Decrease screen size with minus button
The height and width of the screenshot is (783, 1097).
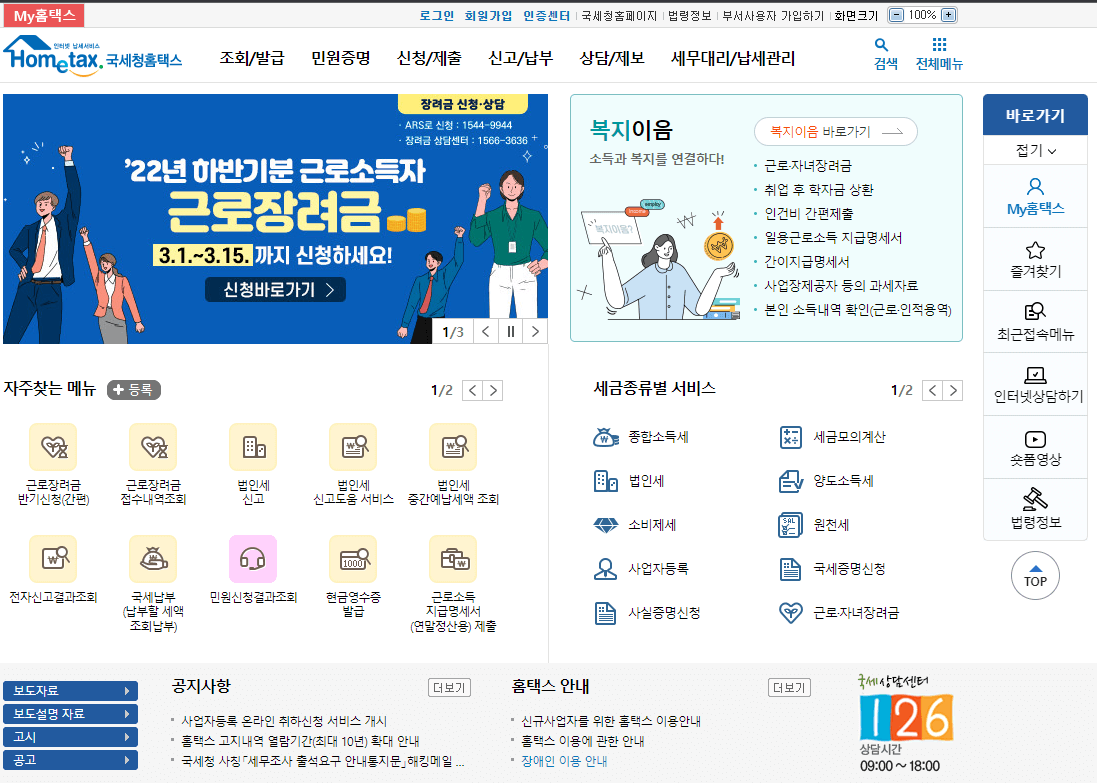[897, 15]
